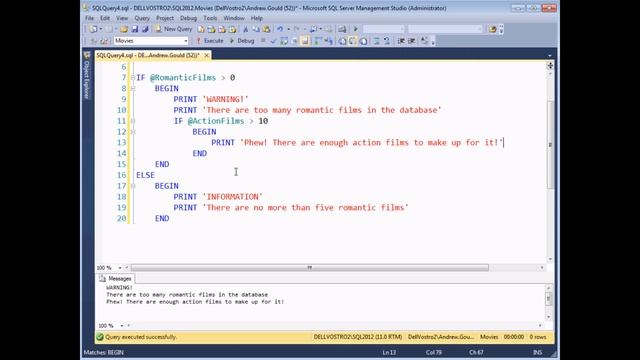Open the Window menu
The image size is (640, 360).
(233, 18)
